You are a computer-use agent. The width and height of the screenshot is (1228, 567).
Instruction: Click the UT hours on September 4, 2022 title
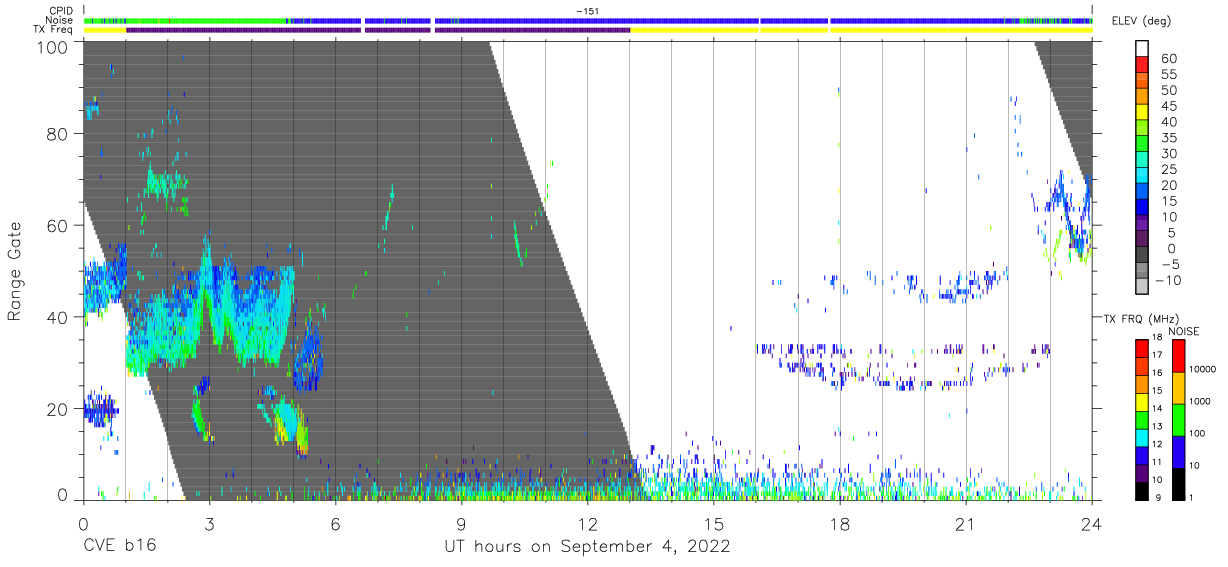pyautogui.click(x=587, y=547)
